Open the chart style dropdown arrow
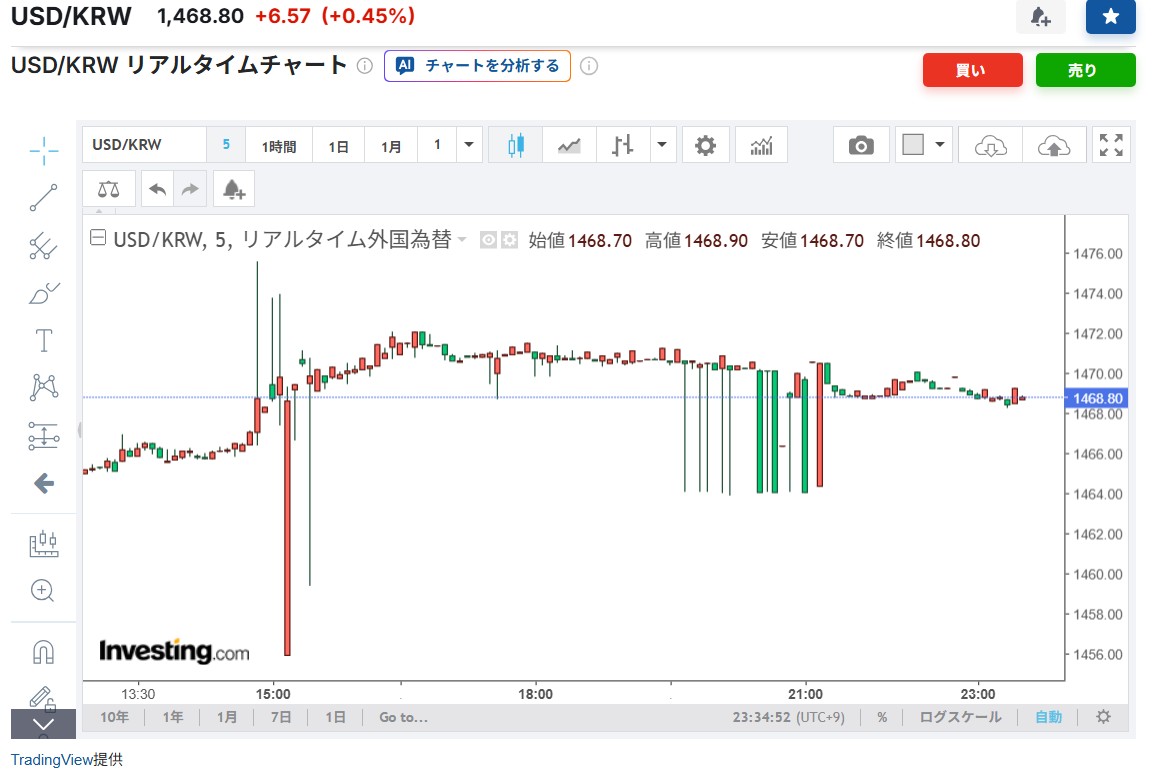This screenshot has height=778, width=1152. (662, 145)
